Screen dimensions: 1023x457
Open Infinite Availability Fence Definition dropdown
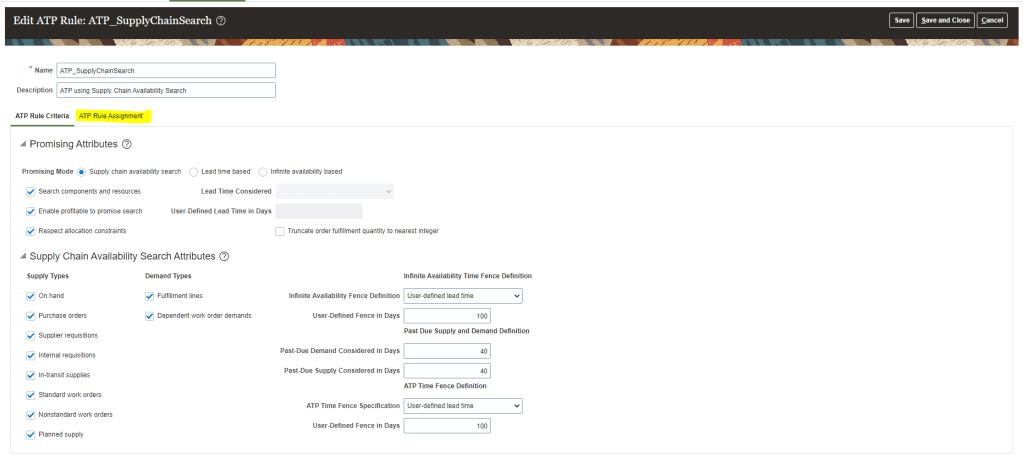point(462,296)
